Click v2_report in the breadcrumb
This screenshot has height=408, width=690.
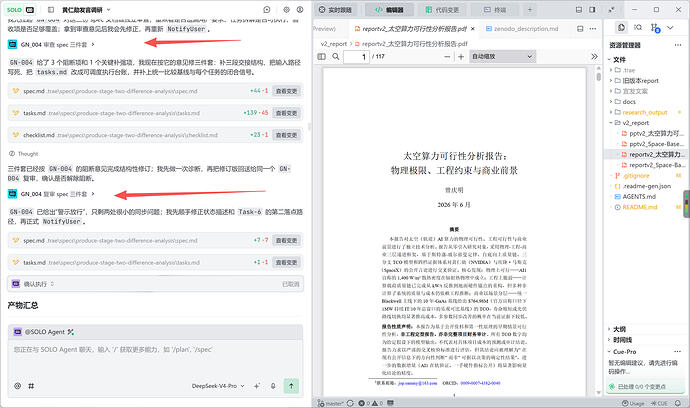click(x=334, y=44)
